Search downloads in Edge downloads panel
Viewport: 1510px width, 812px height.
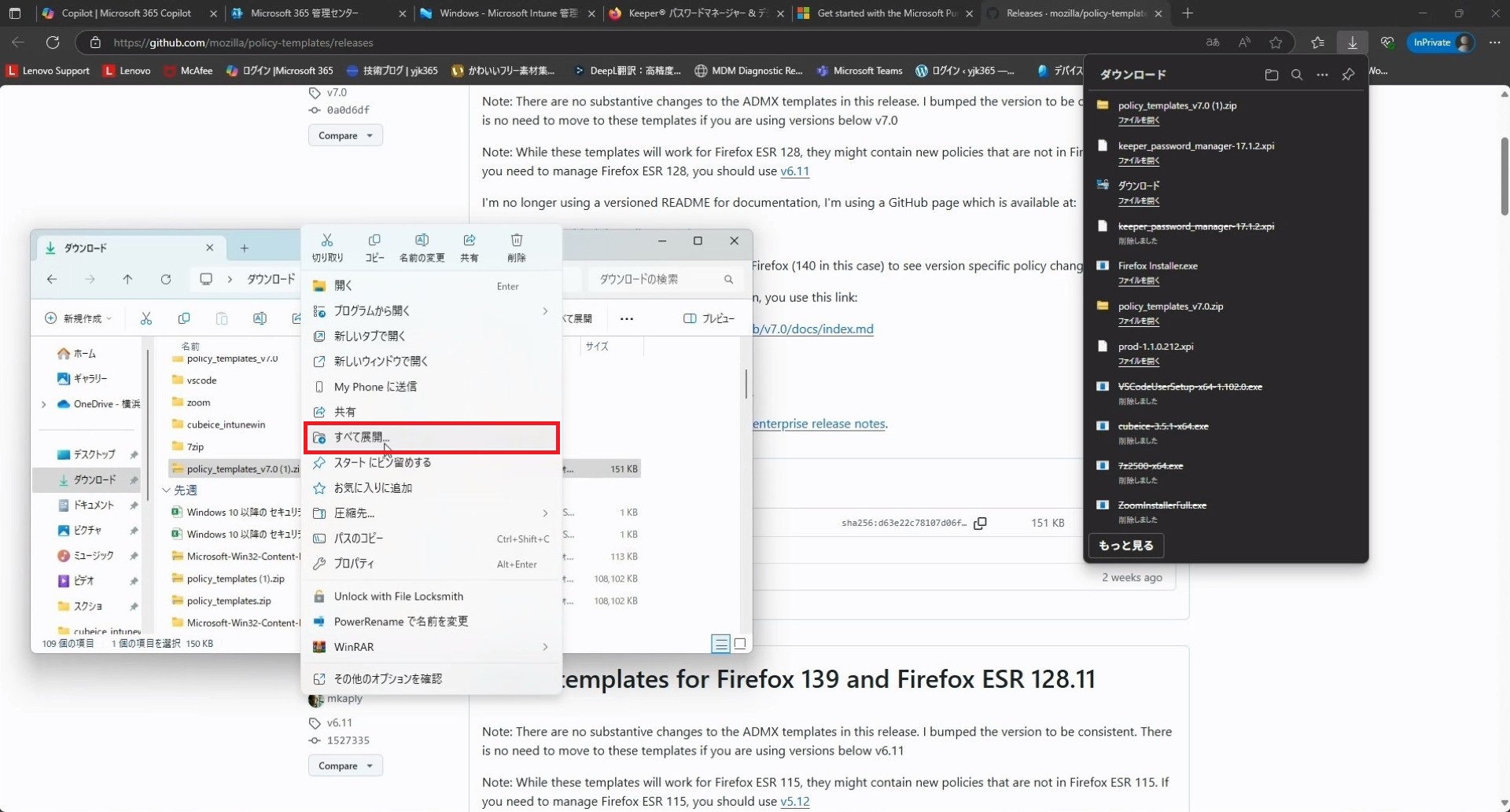(1297, 75)
